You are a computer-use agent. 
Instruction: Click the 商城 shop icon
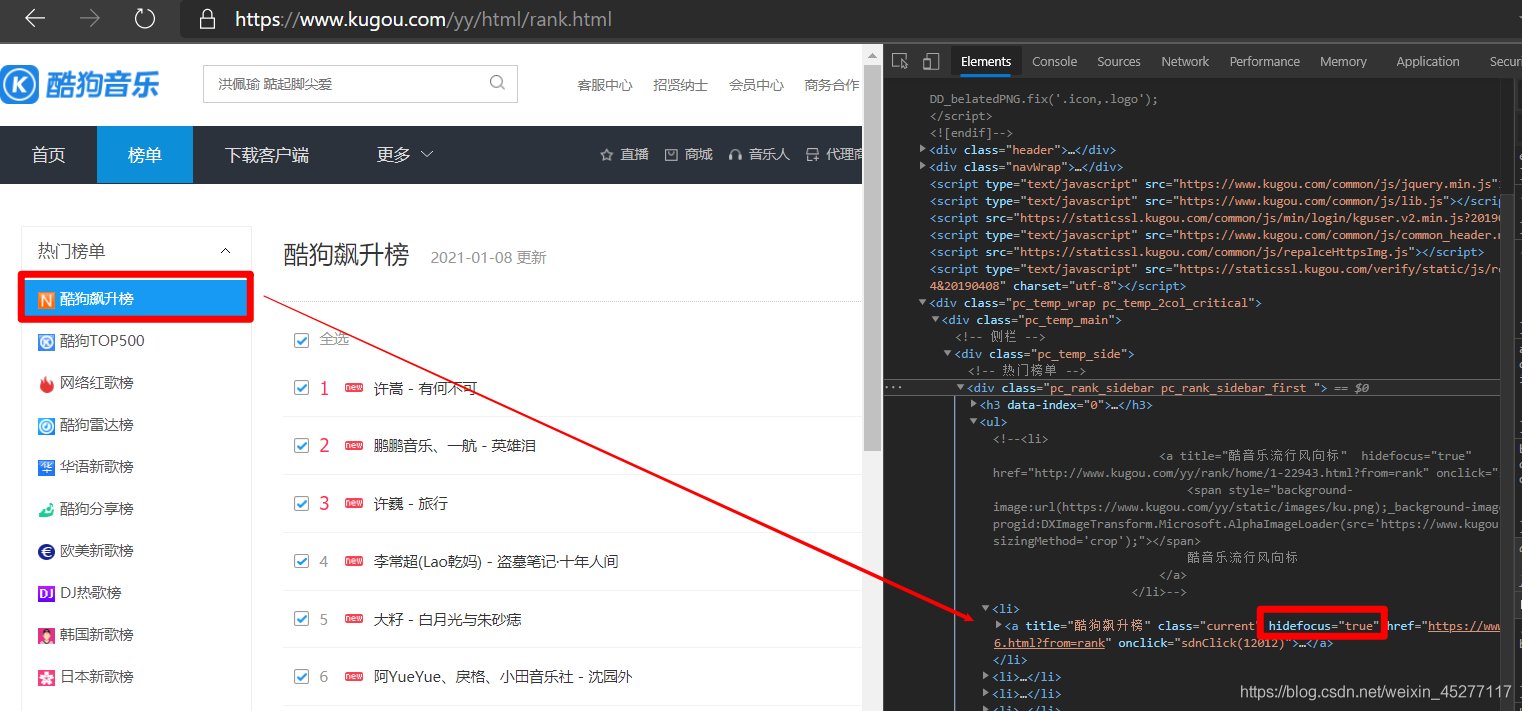point(672,154)
